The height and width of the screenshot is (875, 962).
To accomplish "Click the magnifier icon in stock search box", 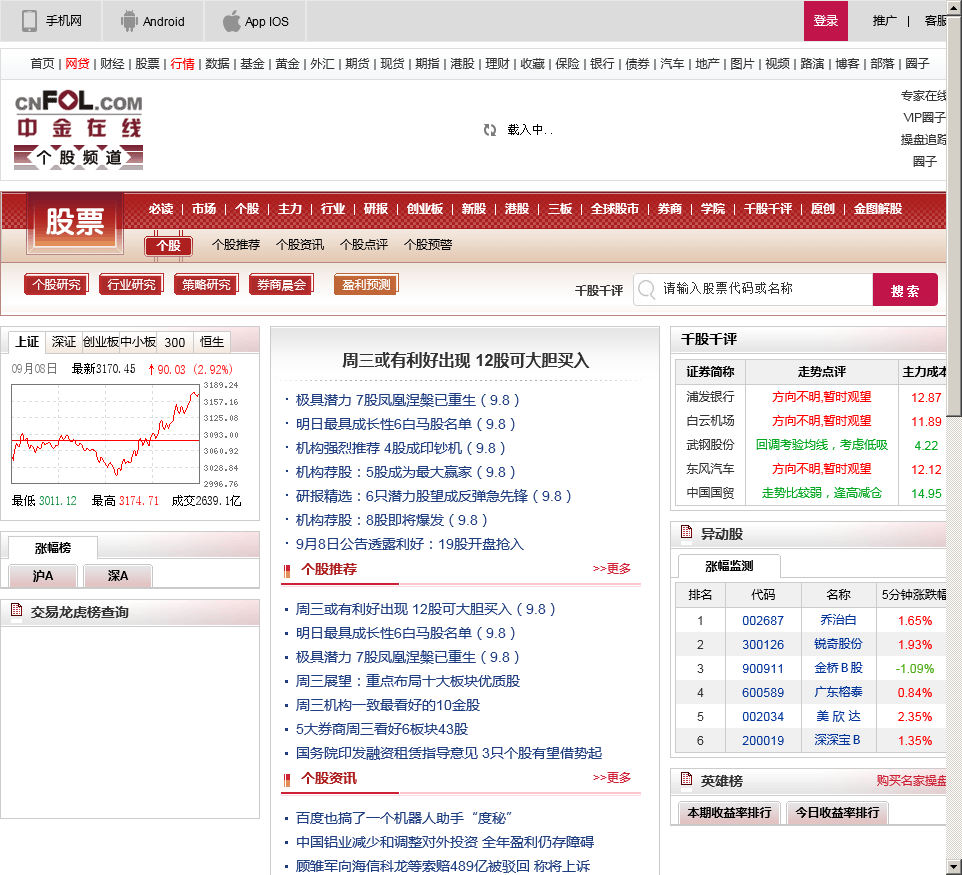I will click(x=647, y=289).
